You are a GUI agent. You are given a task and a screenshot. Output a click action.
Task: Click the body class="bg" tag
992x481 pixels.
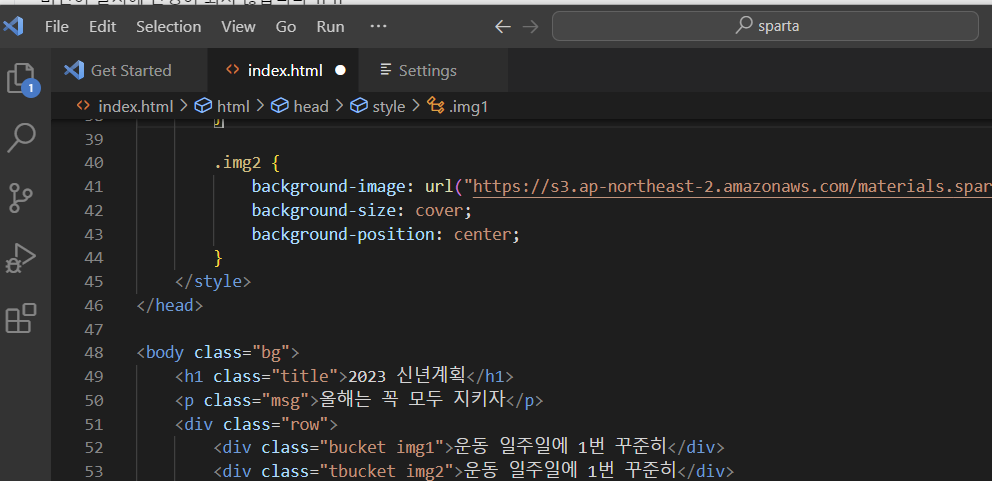click(218, 353)
